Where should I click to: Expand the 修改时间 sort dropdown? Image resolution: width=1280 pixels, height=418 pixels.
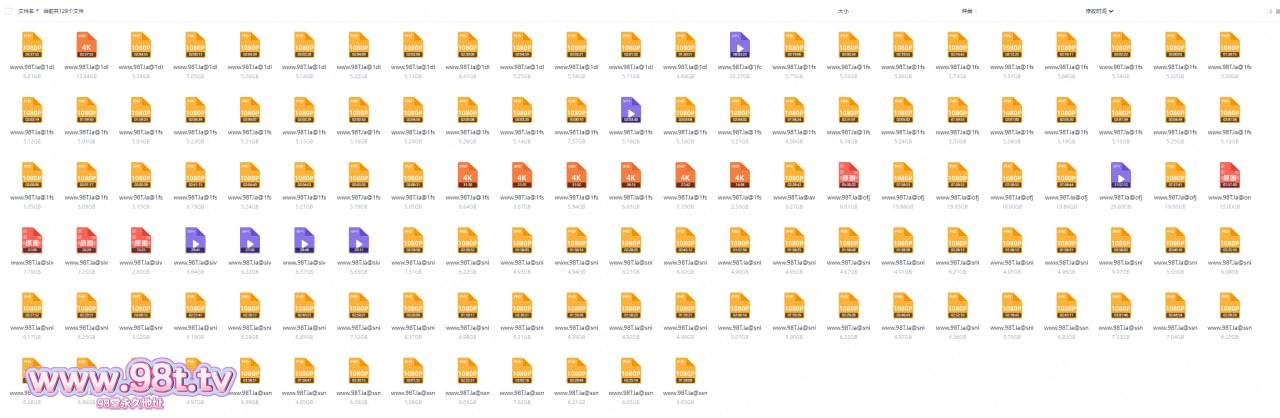click(x=1097, y=11)
